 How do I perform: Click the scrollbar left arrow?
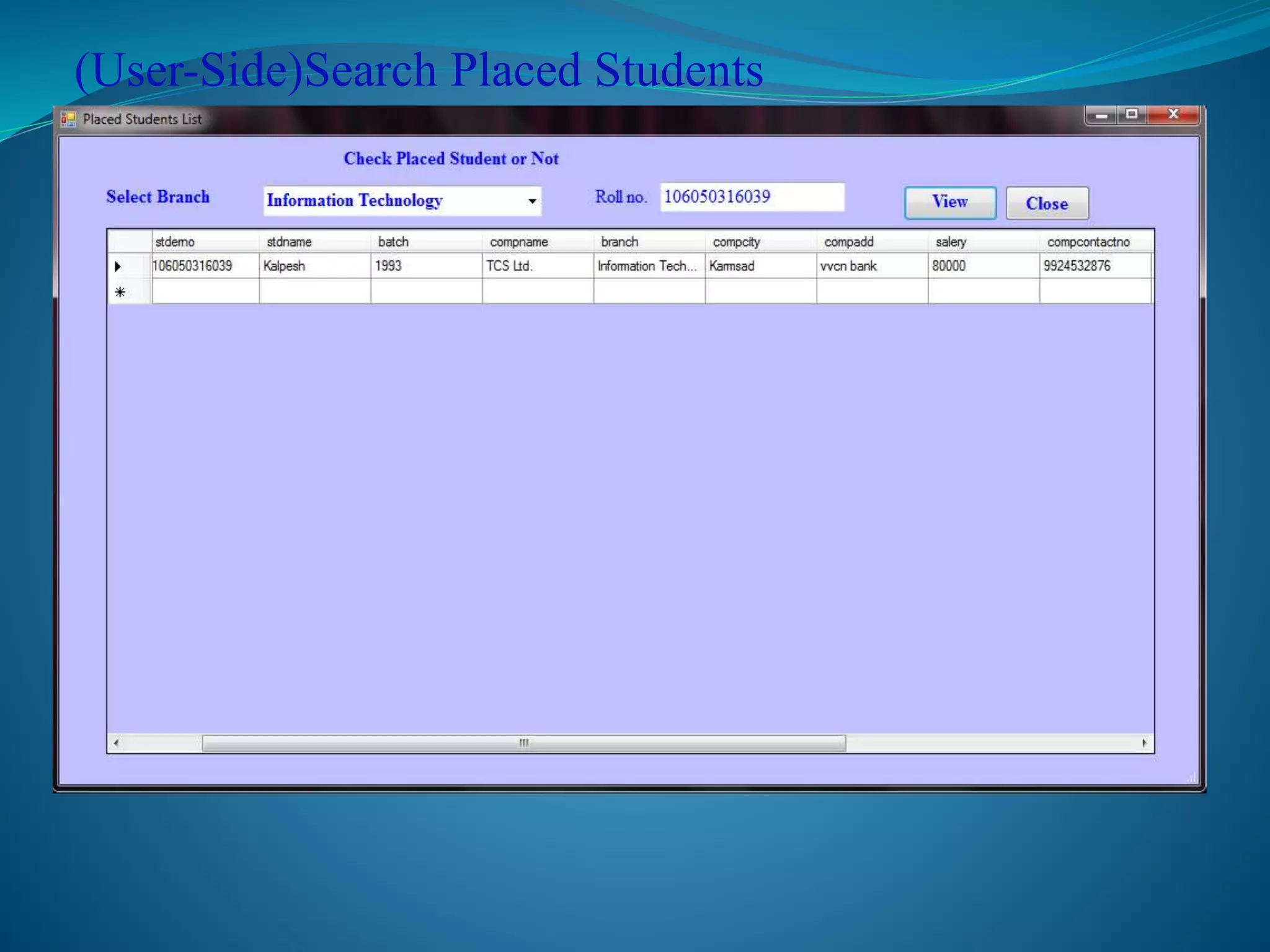(116, 743)
